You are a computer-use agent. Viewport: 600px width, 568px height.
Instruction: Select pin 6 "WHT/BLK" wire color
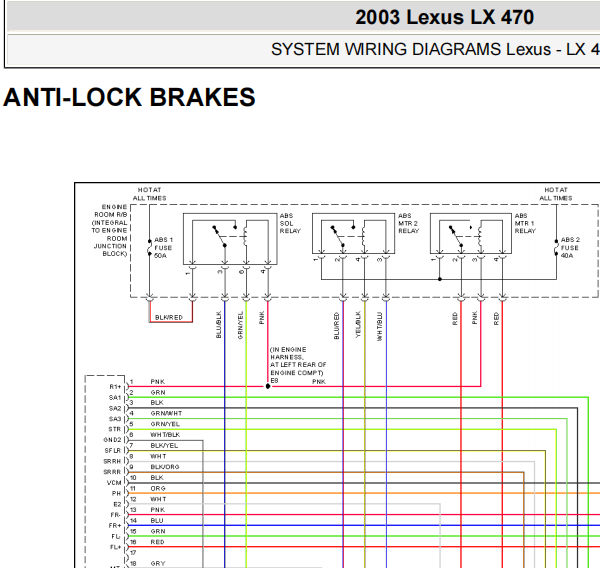click(x=165, y=435)
